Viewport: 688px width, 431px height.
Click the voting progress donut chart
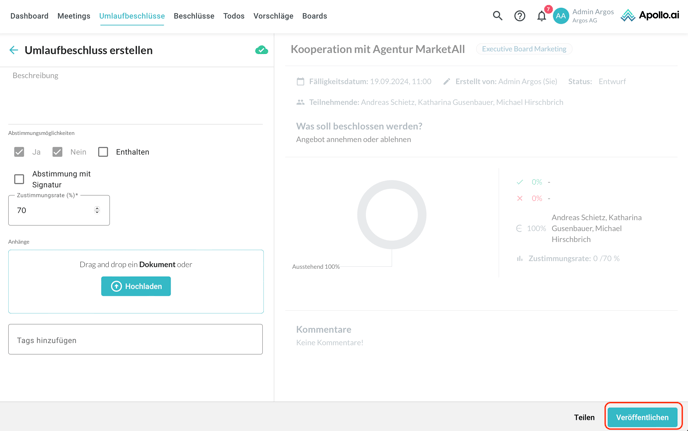[392, 214]
